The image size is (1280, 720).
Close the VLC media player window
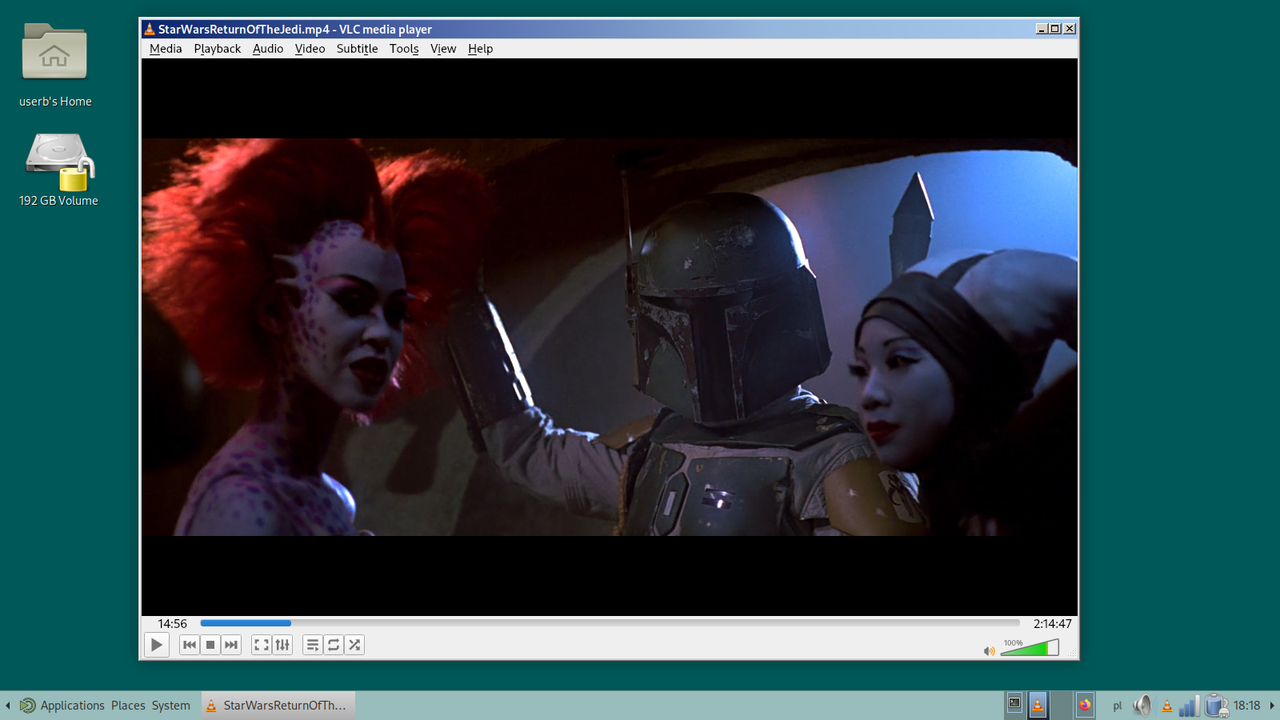tap(1070, 29)
